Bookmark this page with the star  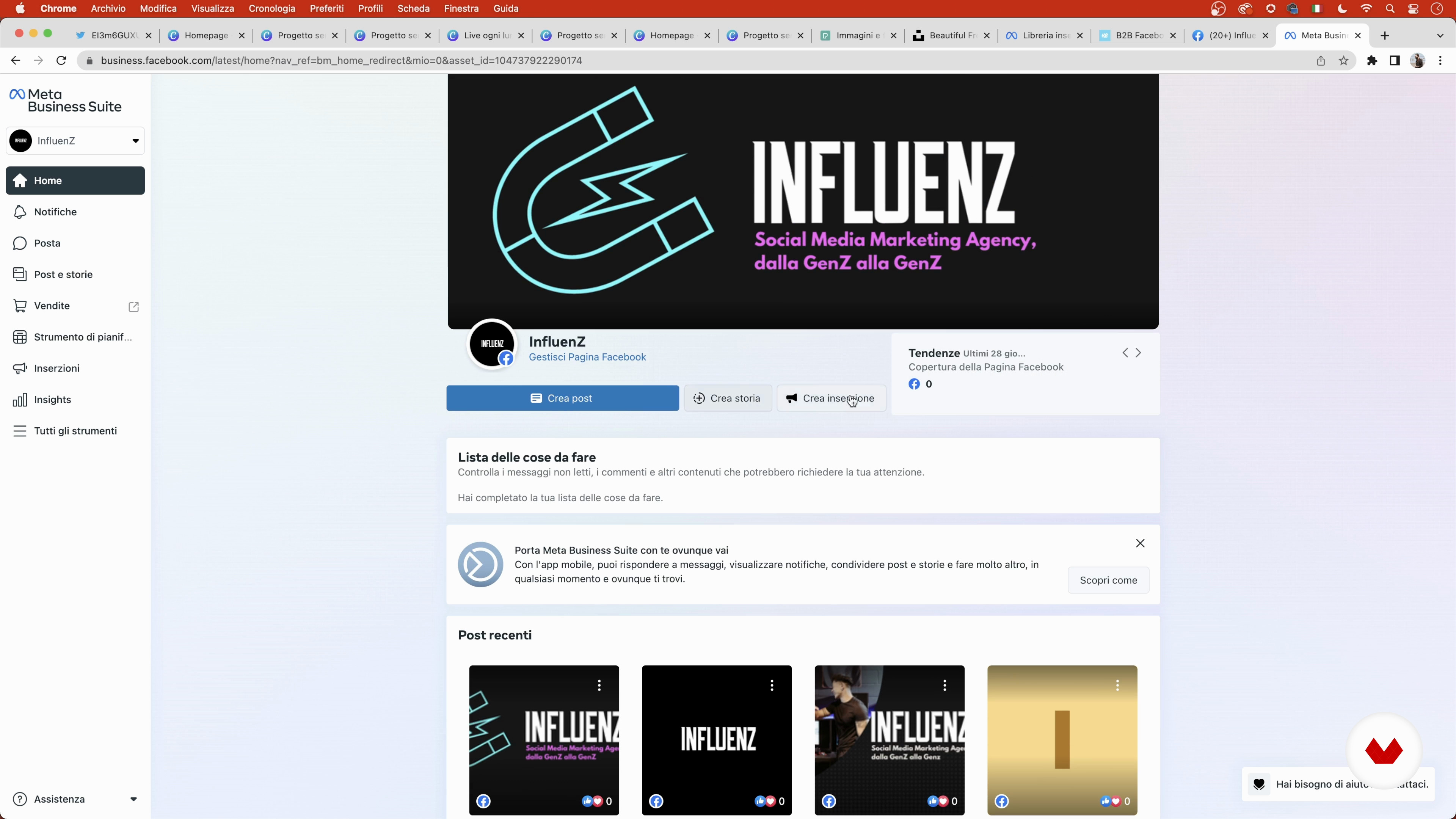(x=1343, y=61)
